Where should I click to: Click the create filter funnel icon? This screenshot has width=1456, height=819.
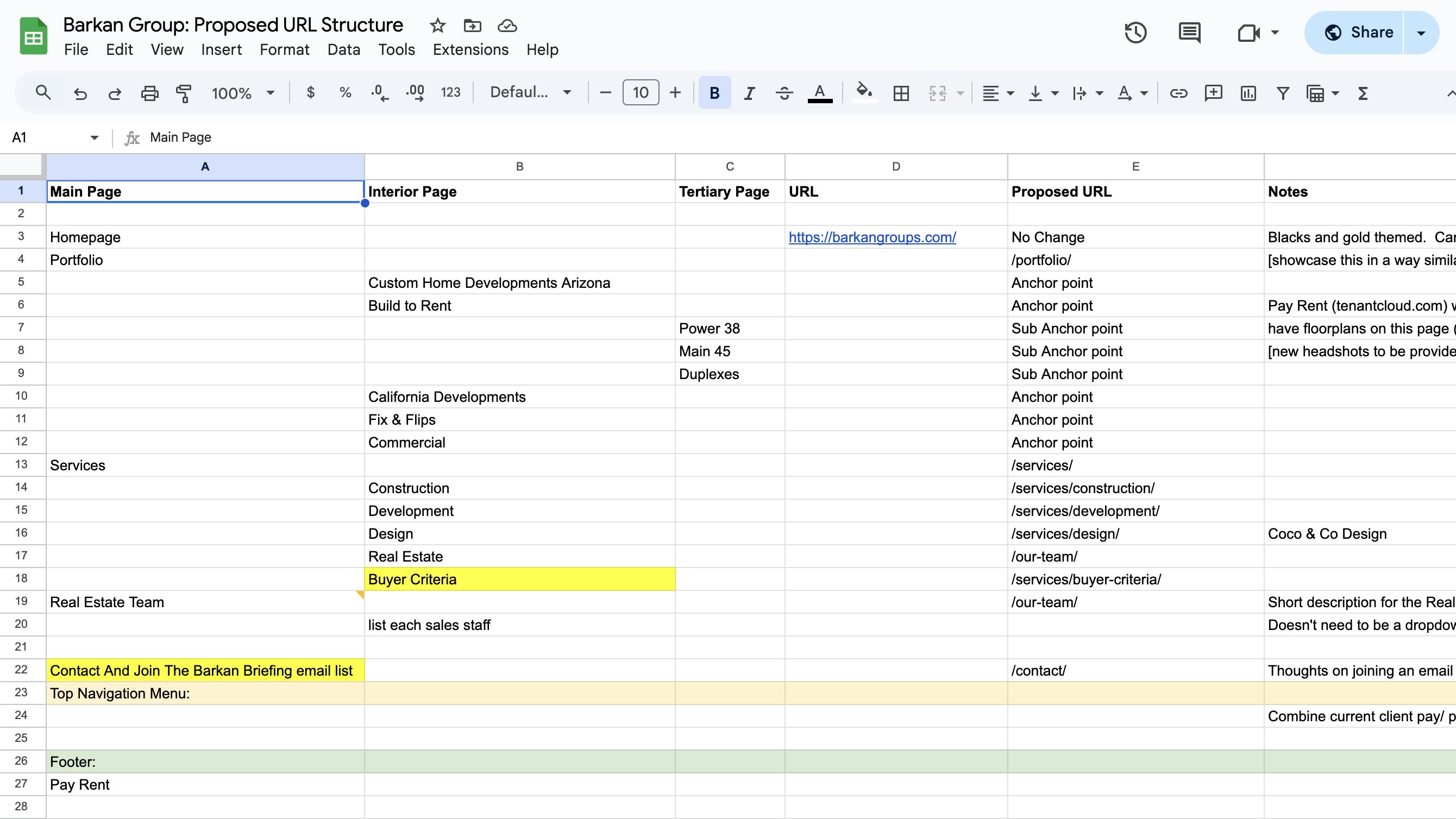pyautogui.click(x=1283, y=93)
